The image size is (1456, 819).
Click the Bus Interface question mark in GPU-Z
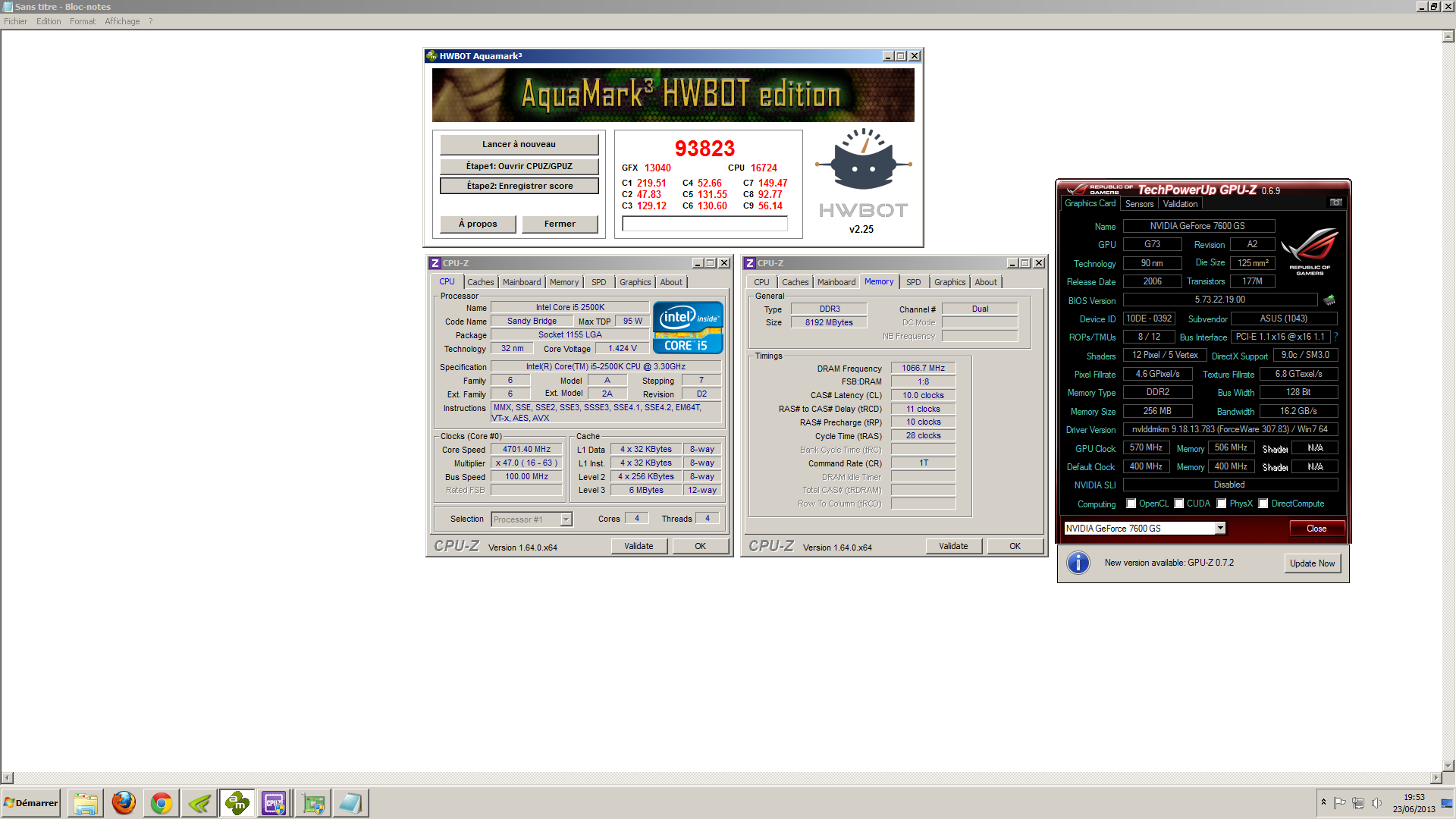coord(1336,337)
